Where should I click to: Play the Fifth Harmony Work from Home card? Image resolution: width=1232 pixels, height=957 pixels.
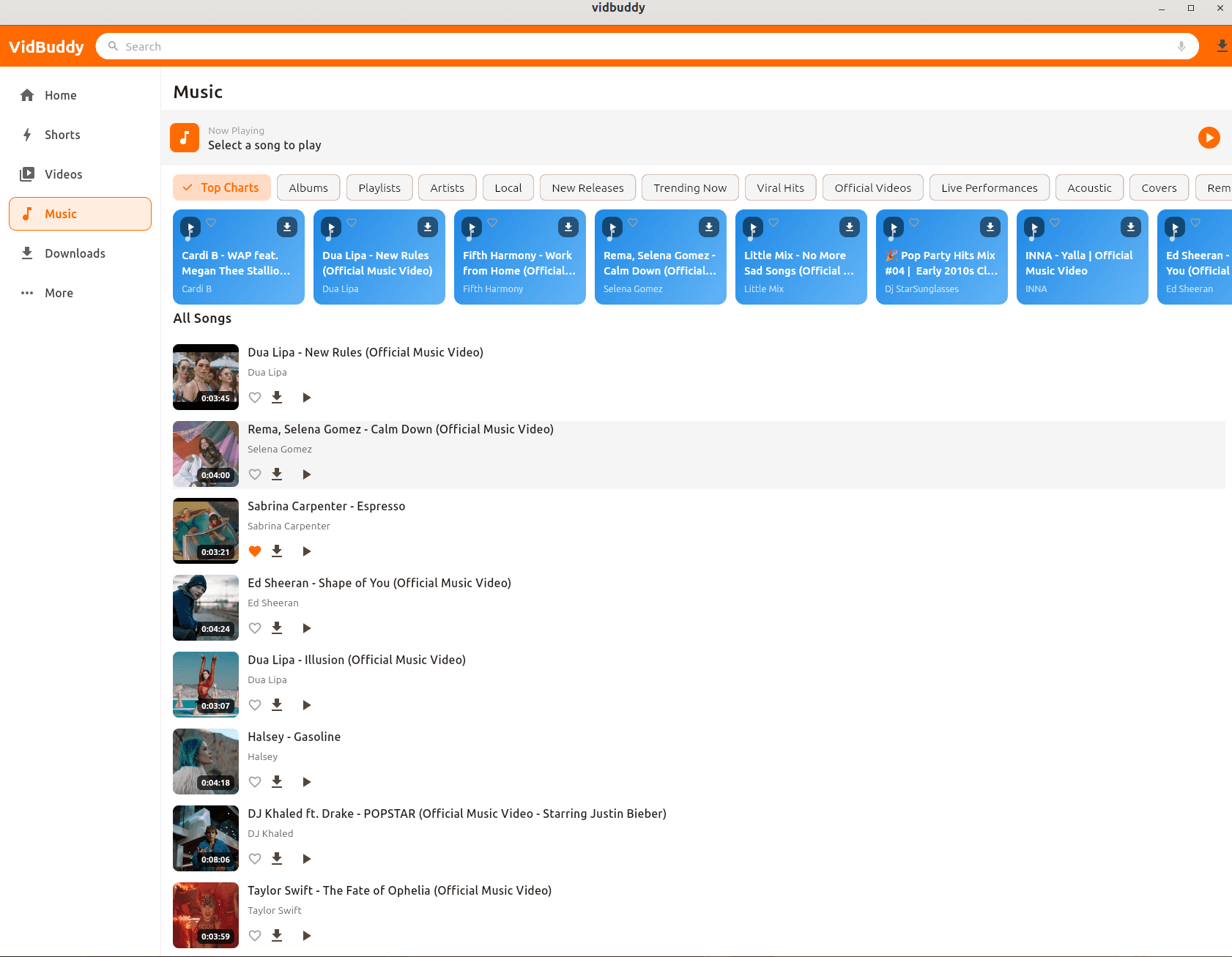click(472, 227)
